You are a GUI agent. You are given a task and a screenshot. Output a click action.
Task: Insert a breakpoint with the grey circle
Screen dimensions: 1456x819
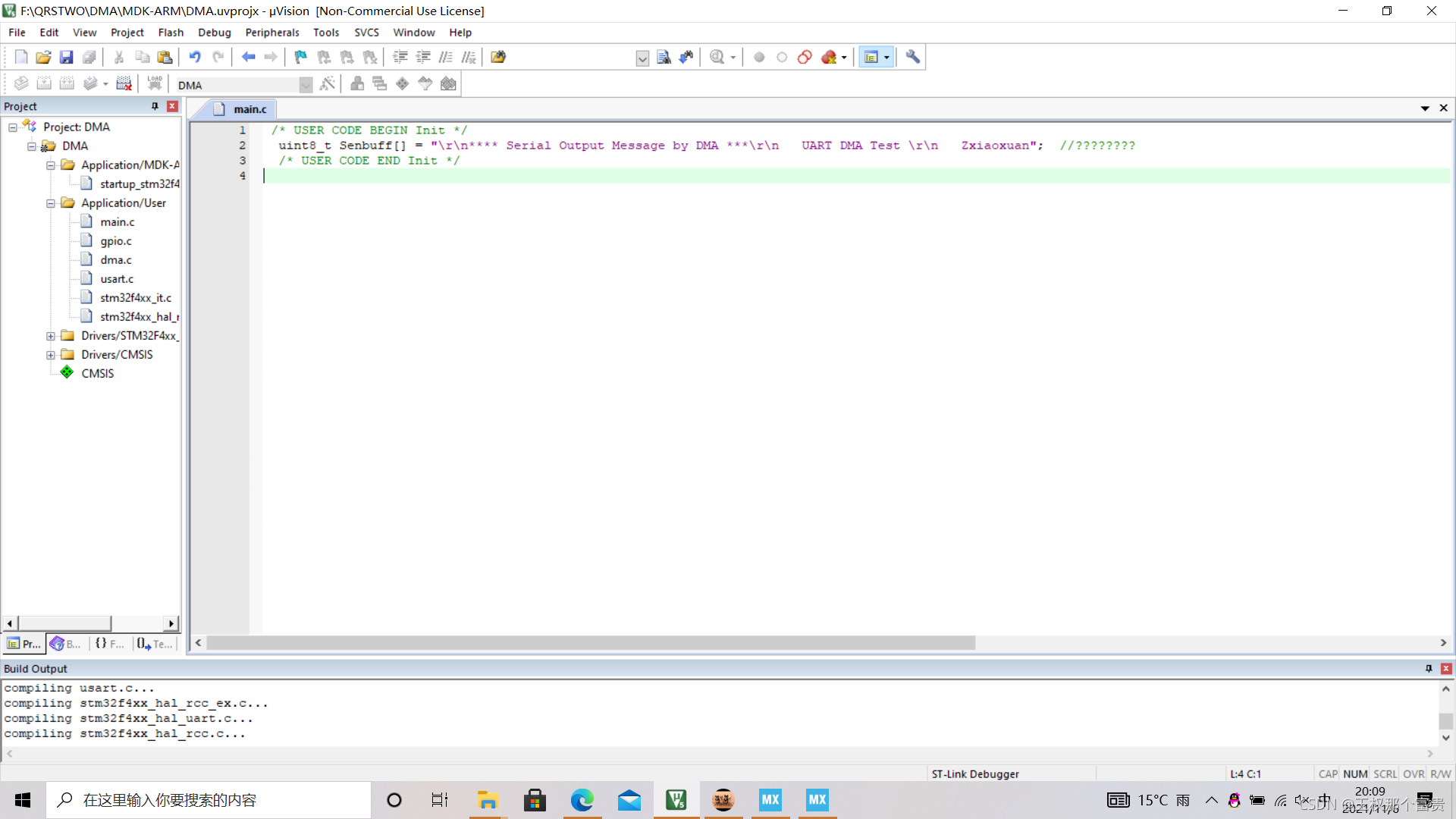759,57
